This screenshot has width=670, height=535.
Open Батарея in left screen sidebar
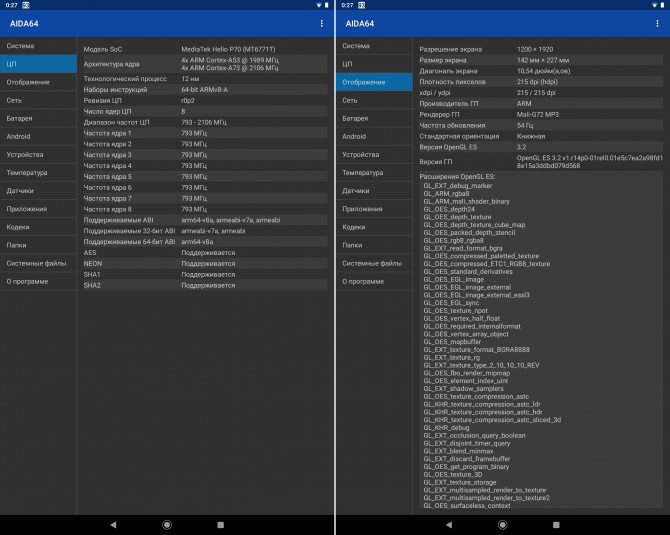(38, 118)
